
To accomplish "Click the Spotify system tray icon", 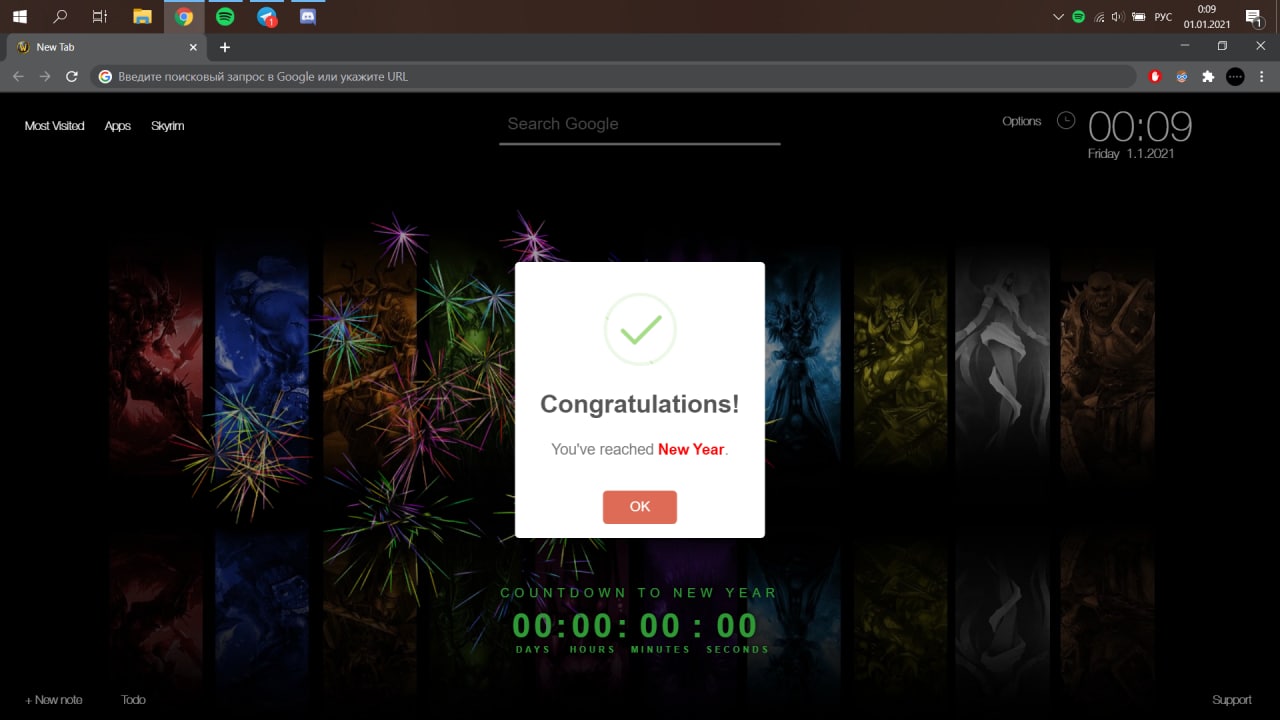I will [x=1078, y=17].
